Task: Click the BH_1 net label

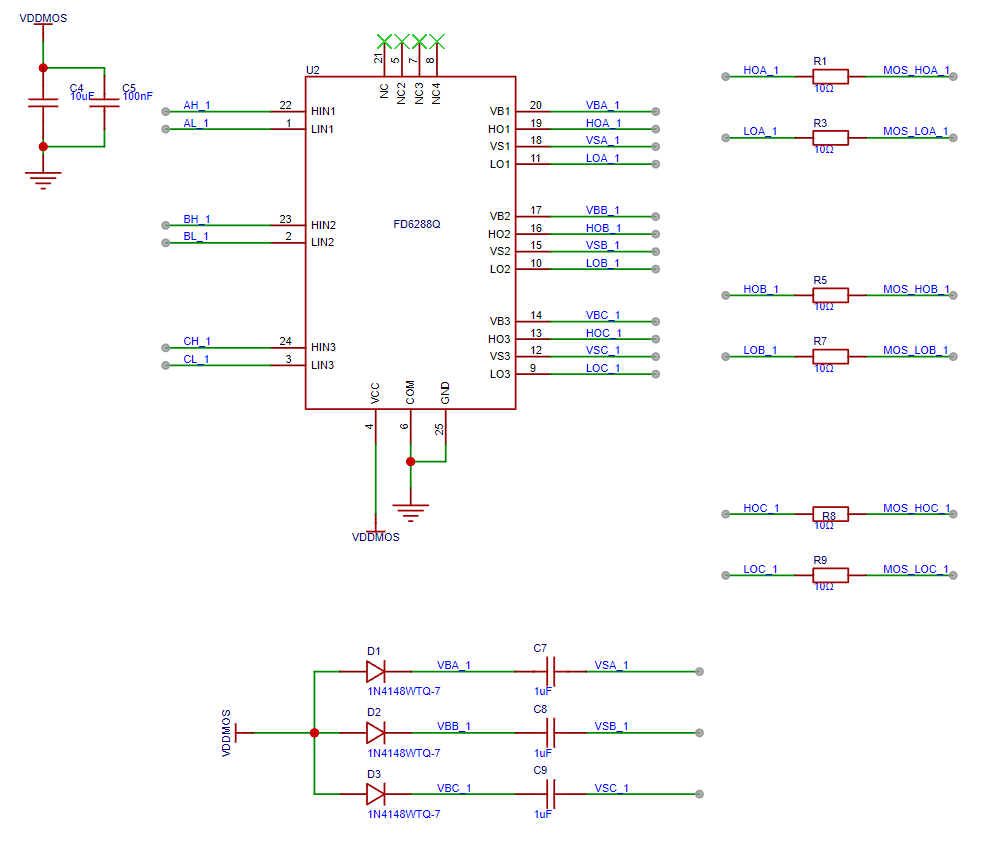Action: 196,219
